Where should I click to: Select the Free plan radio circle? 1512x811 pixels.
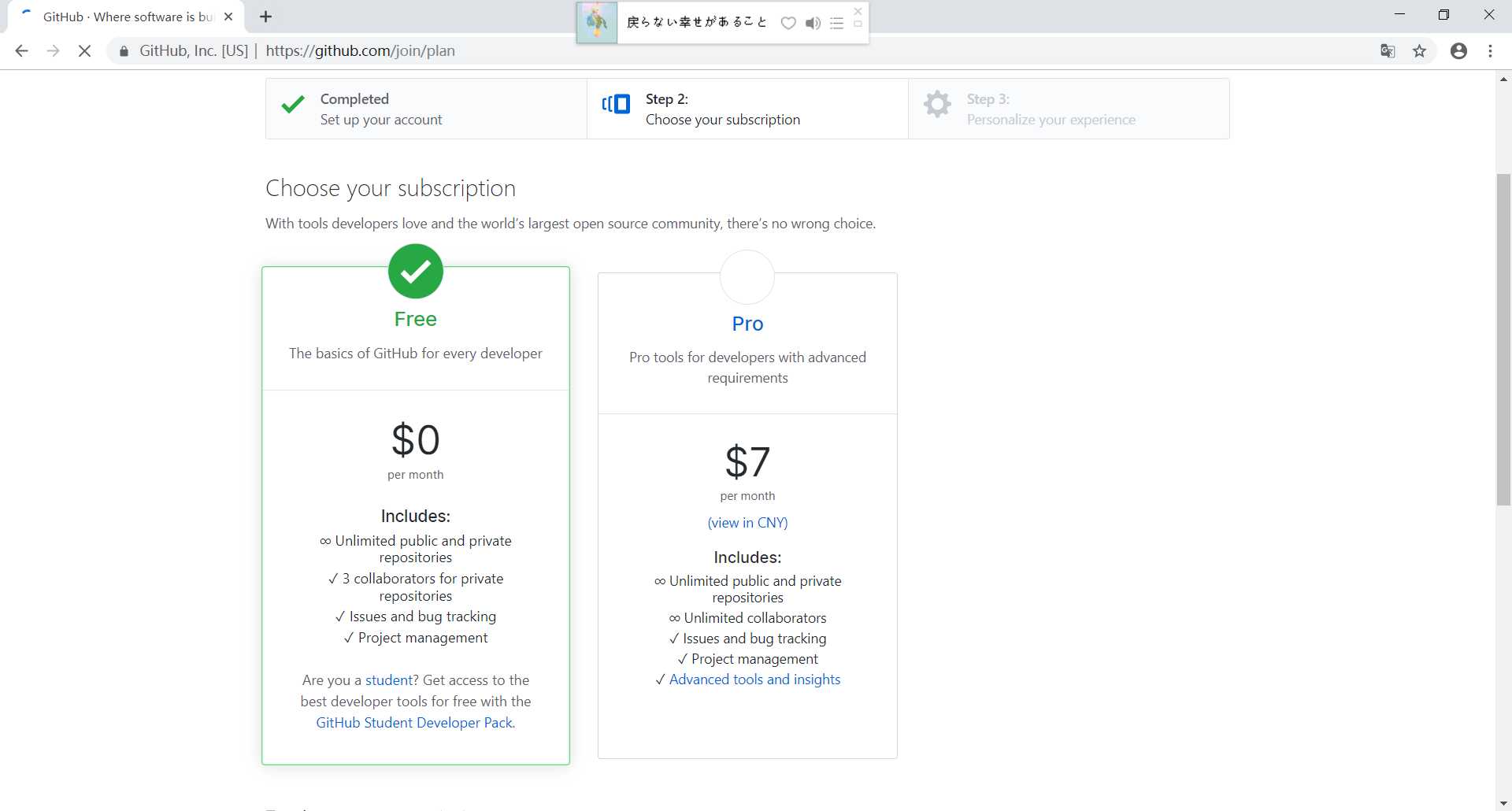pos(416,271)
